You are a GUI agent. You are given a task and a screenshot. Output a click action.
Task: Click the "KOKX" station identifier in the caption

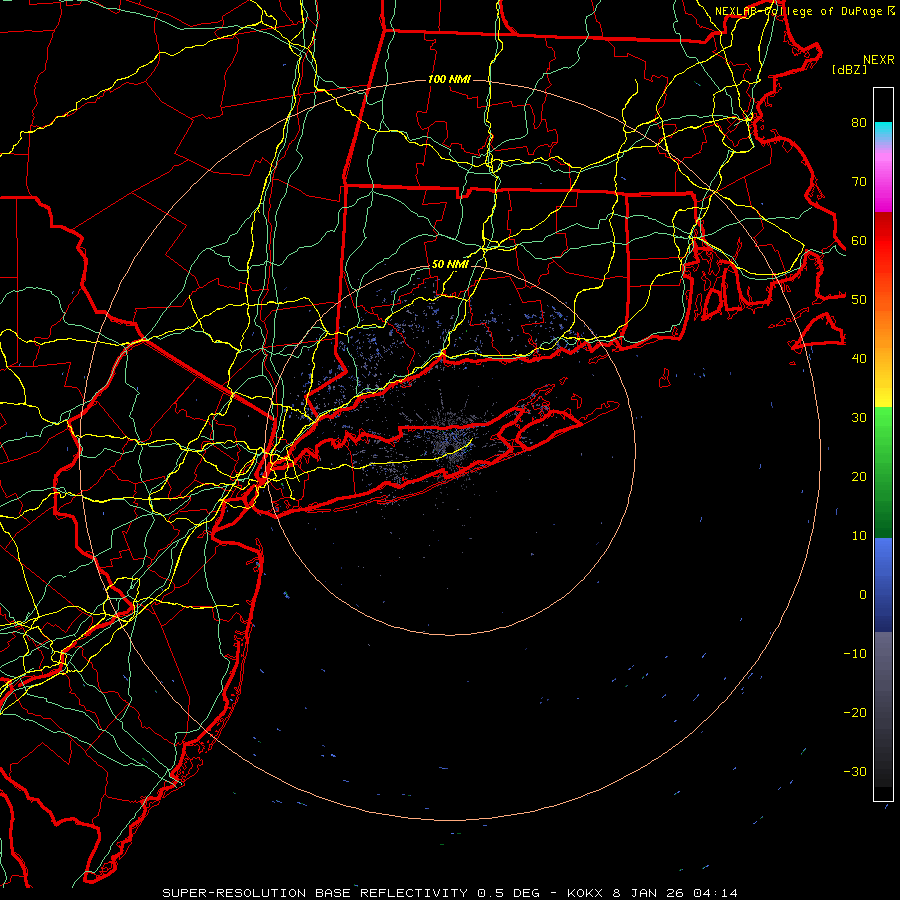point(584,893)
